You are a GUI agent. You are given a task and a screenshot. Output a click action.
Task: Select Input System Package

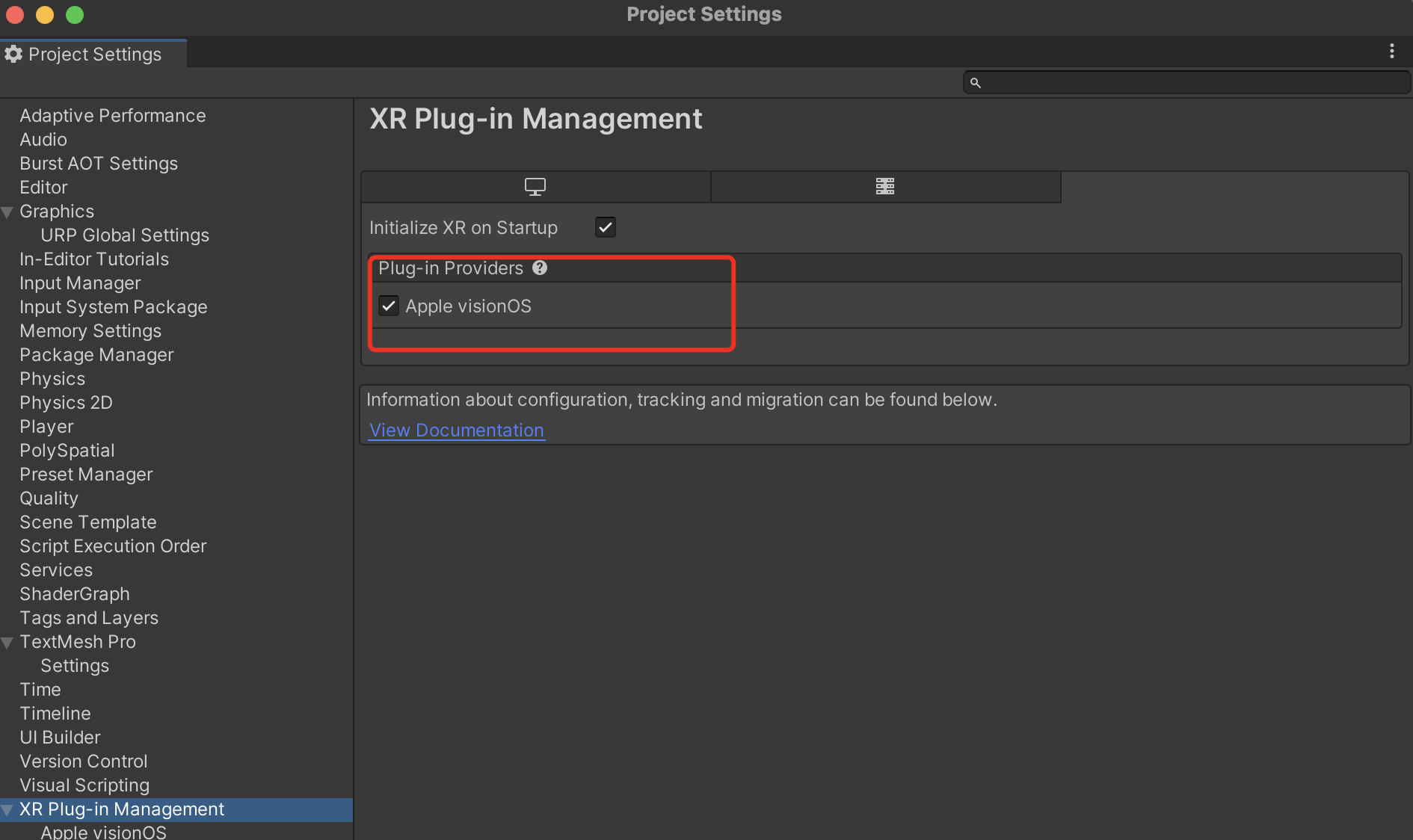(x=114, y=307)
